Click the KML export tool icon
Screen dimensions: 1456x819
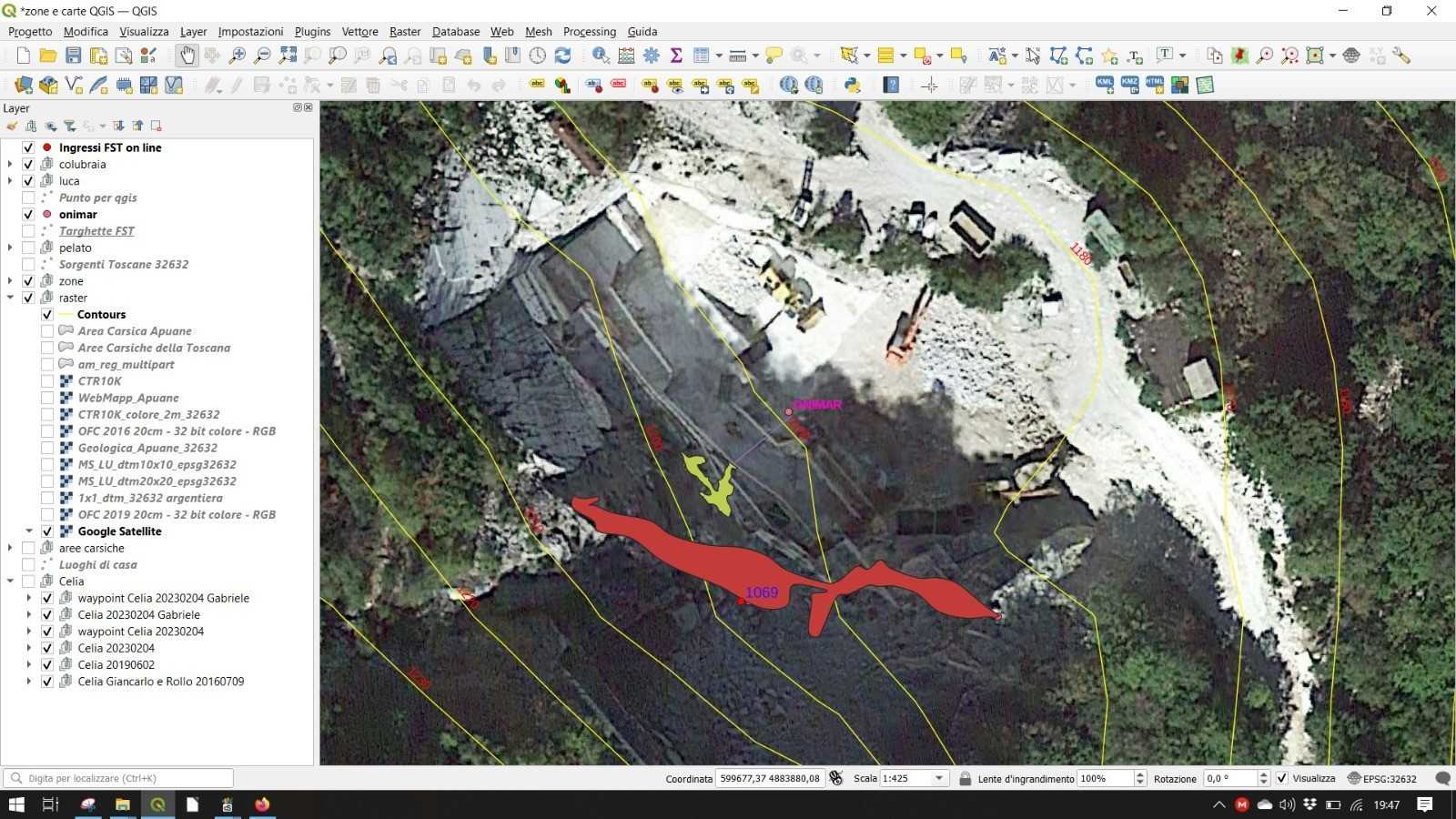point(1104,85)
